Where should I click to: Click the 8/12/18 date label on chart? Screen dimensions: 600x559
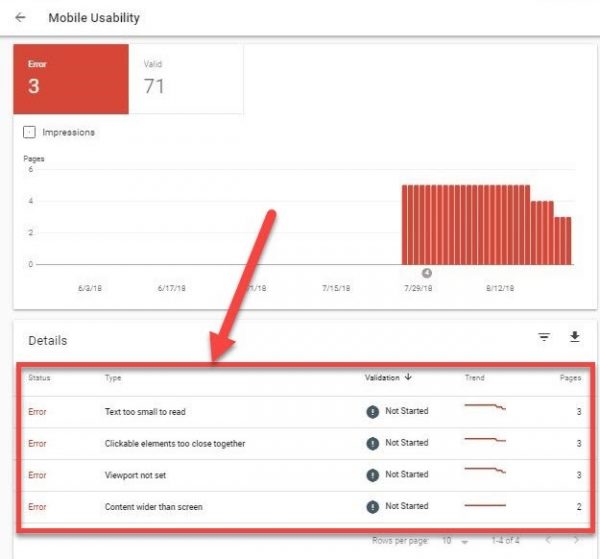tap(500, 288)
